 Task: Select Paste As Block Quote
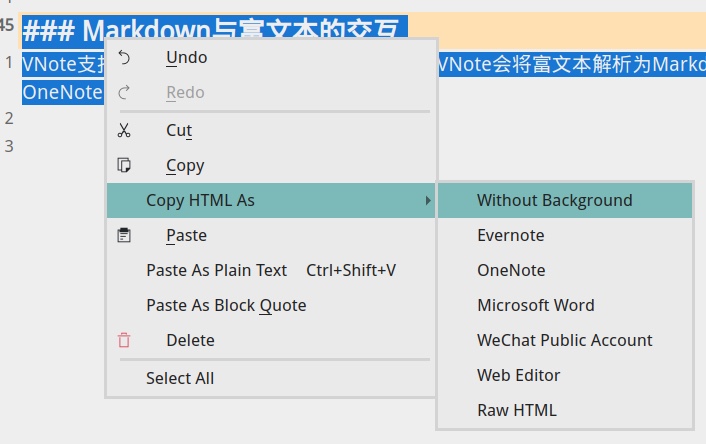(226, 305)
